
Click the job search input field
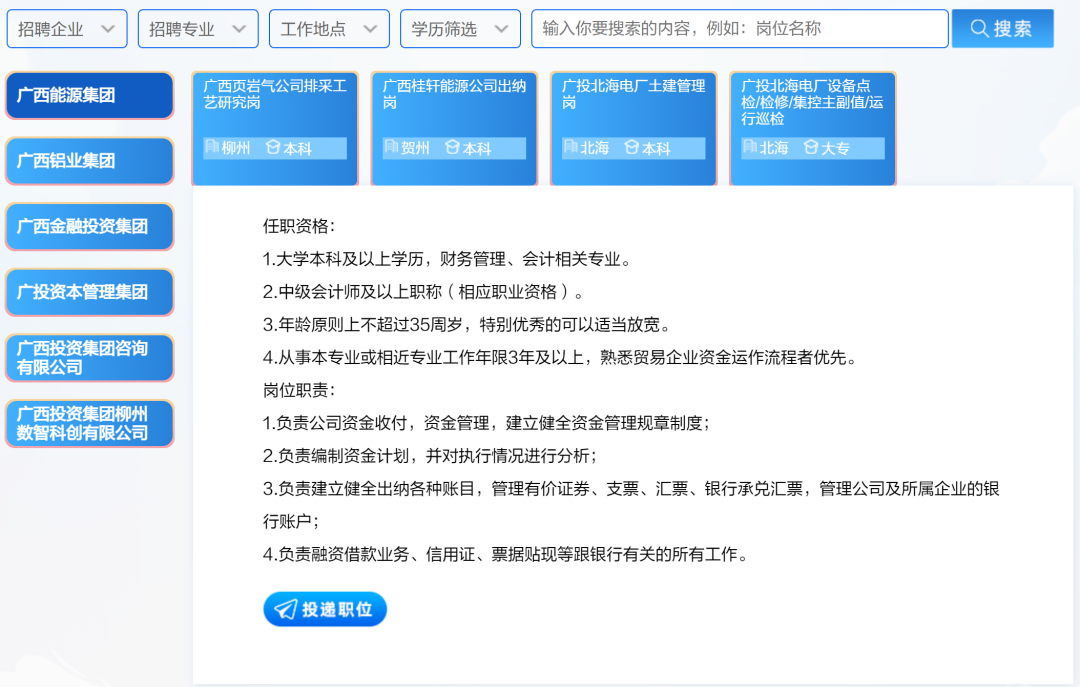(740, 29)
